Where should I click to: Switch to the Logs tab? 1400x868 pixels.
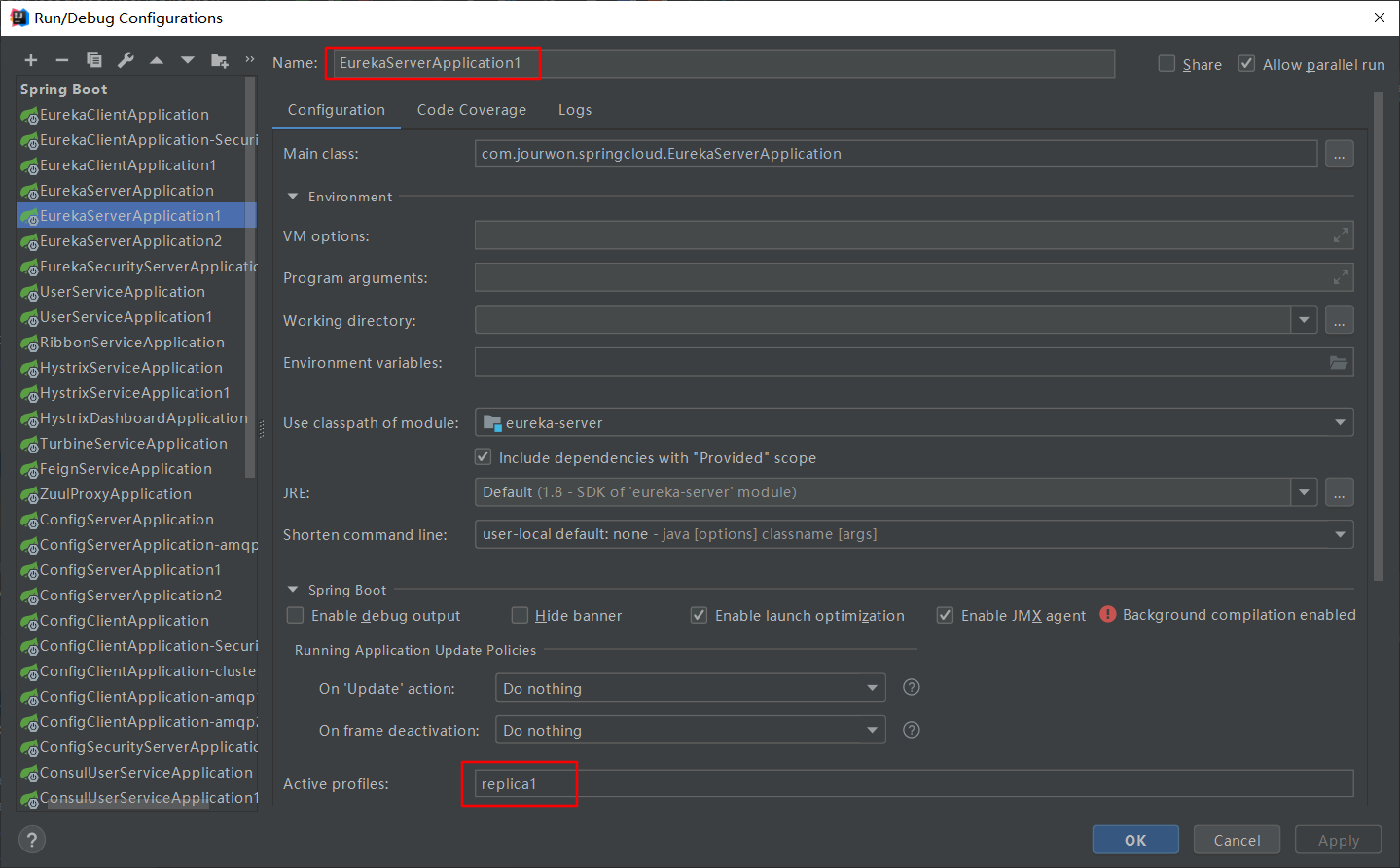coord(575,110)
